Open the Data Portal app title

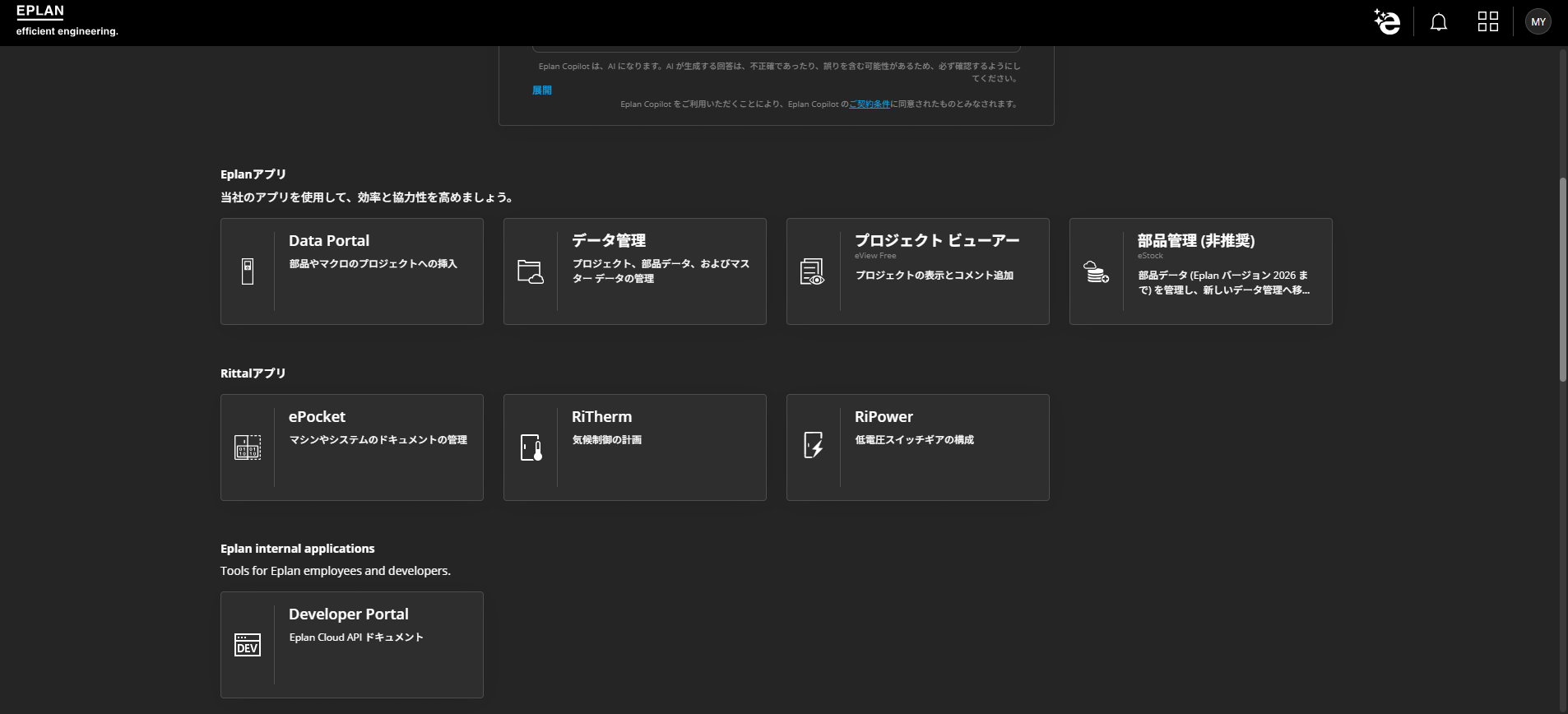[x=329, y=240]
